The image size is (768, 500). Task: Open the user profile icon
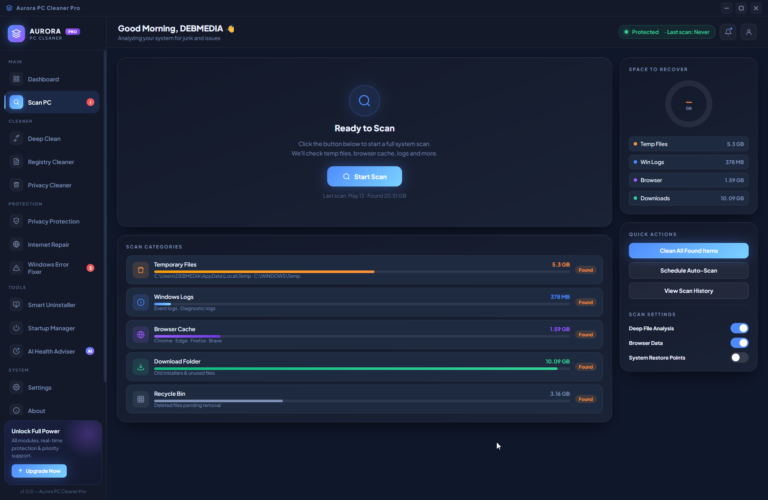coord(748,32)
